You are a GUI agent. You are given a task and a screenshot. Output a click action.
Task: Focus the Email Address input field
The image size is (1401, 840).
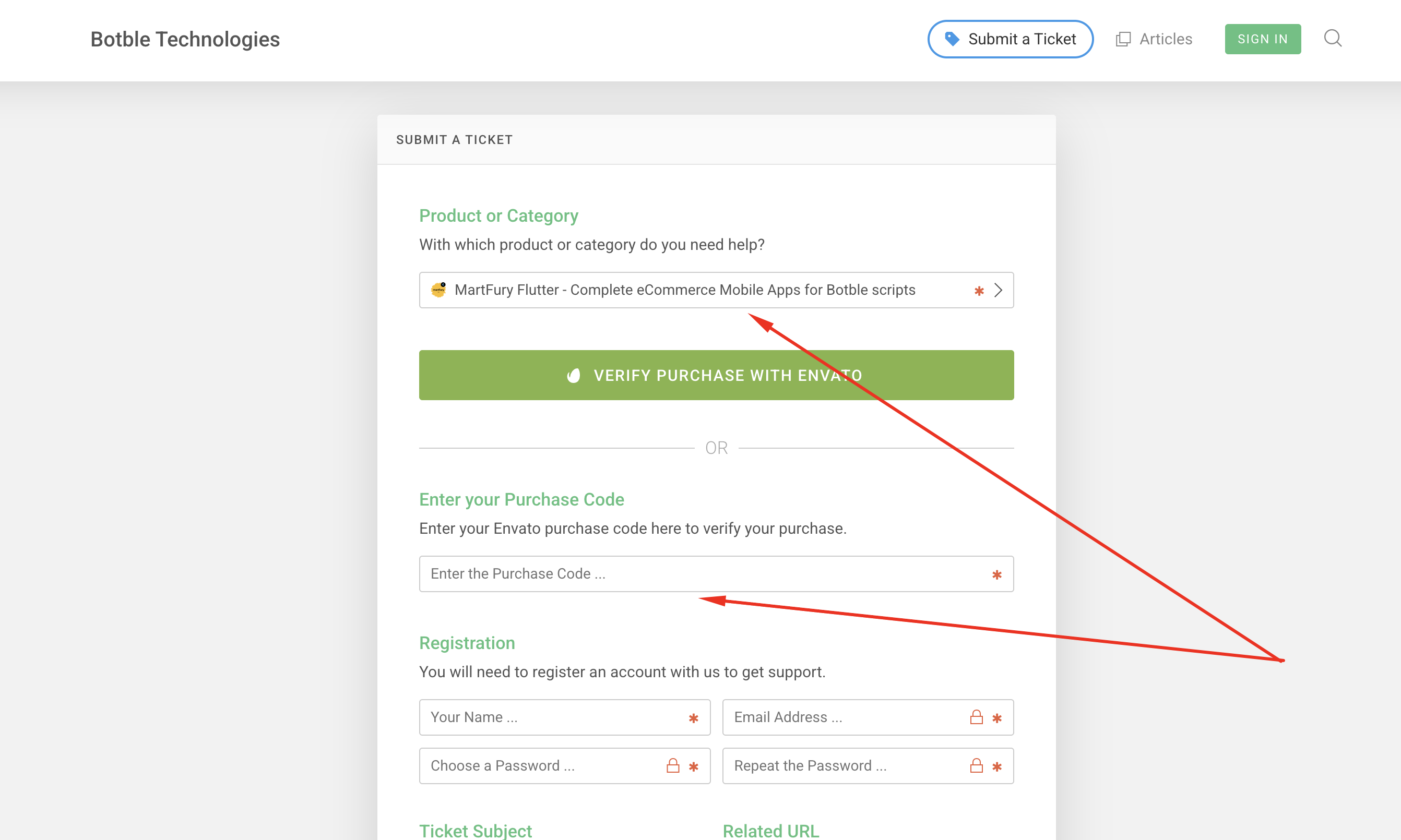(x=868, y=717)
